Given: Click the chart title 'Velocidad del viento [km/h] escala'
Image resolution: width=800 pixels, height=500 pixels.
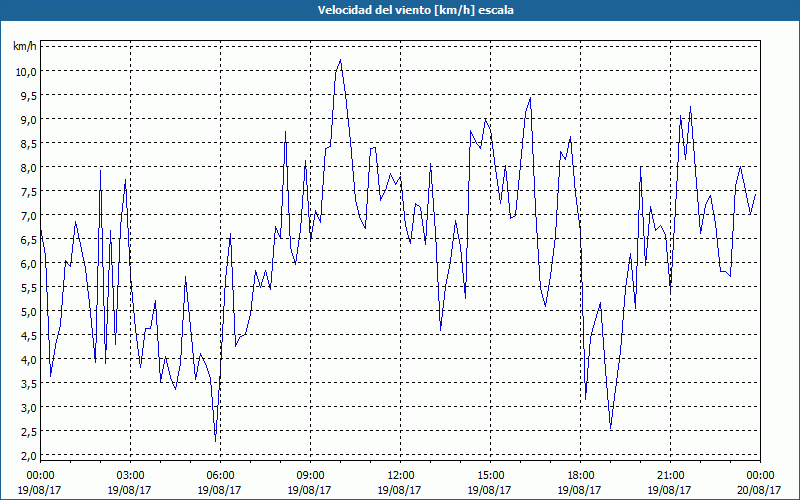Looking at the screenshot, I should 415,10.
